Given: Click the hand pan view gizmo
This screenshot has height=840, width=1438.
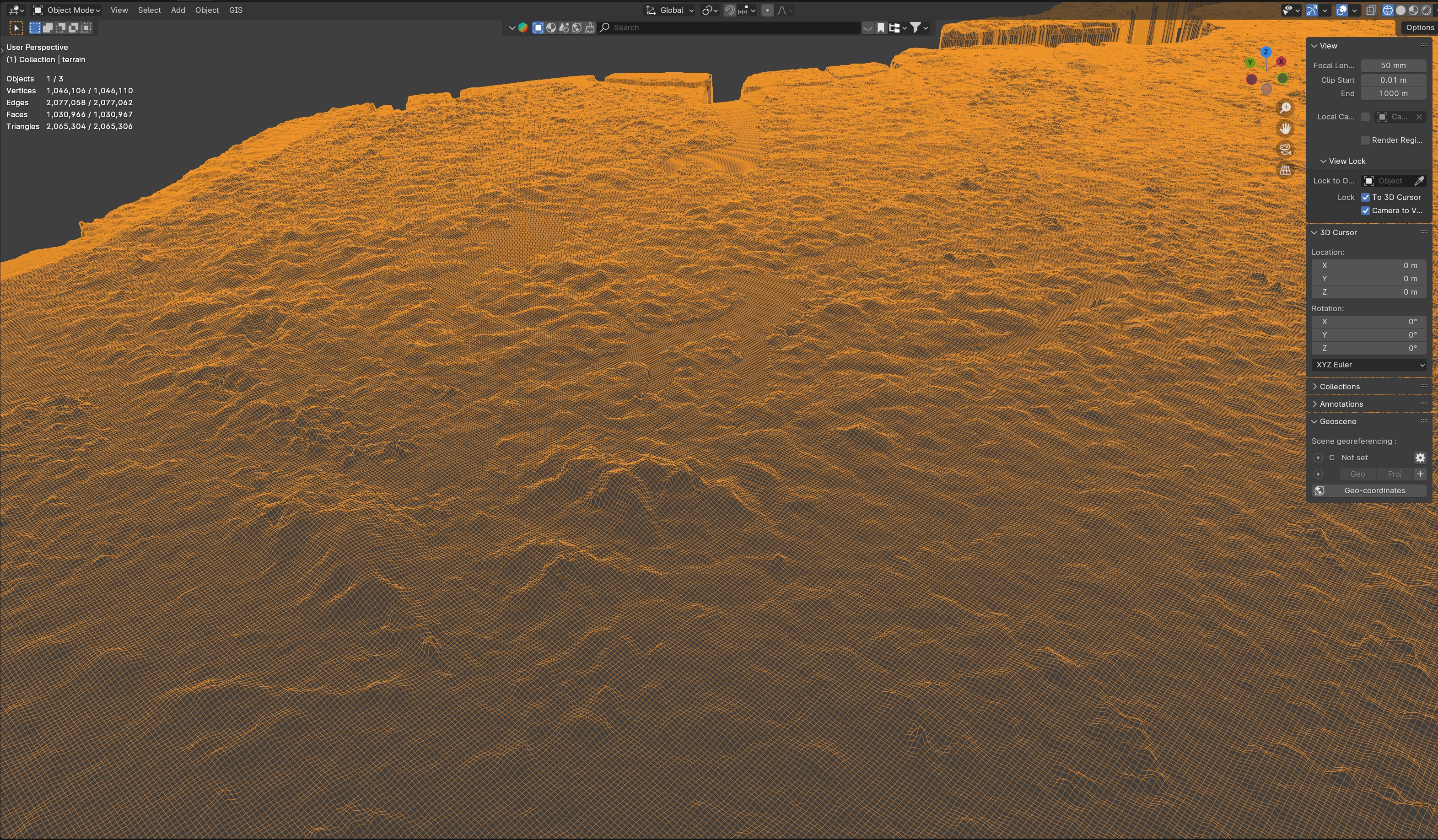Looking at the screenshot, I should (x=1285, y=129).
